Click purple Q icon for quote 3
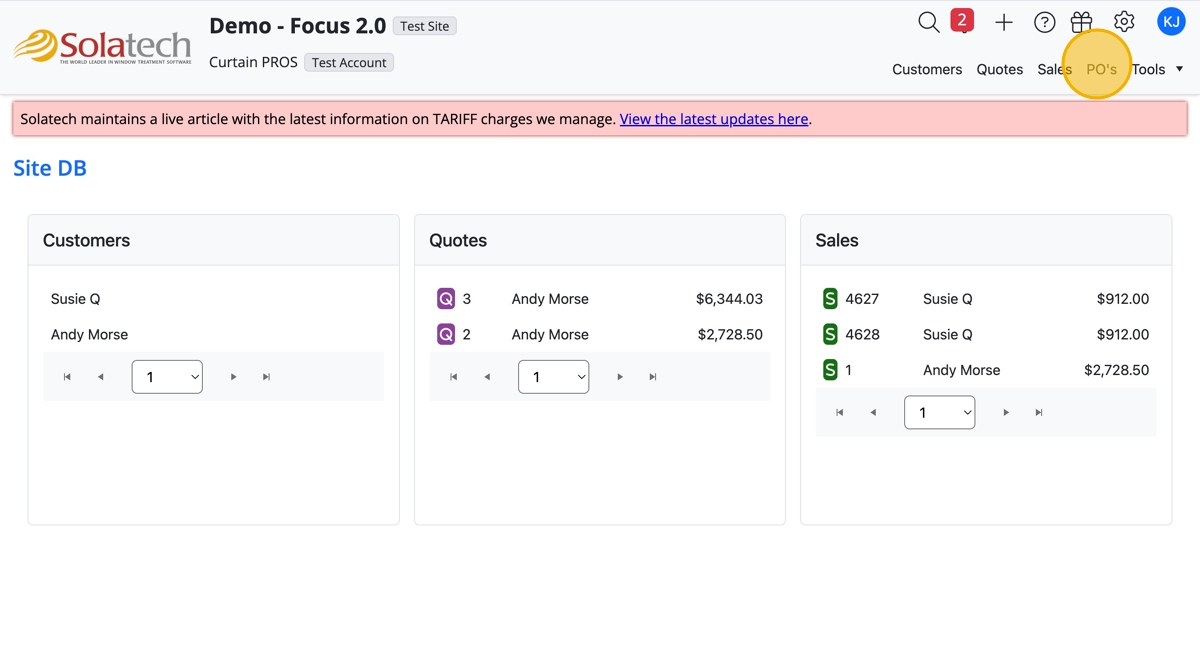1200x670 pixels. [x=446, y=299]
